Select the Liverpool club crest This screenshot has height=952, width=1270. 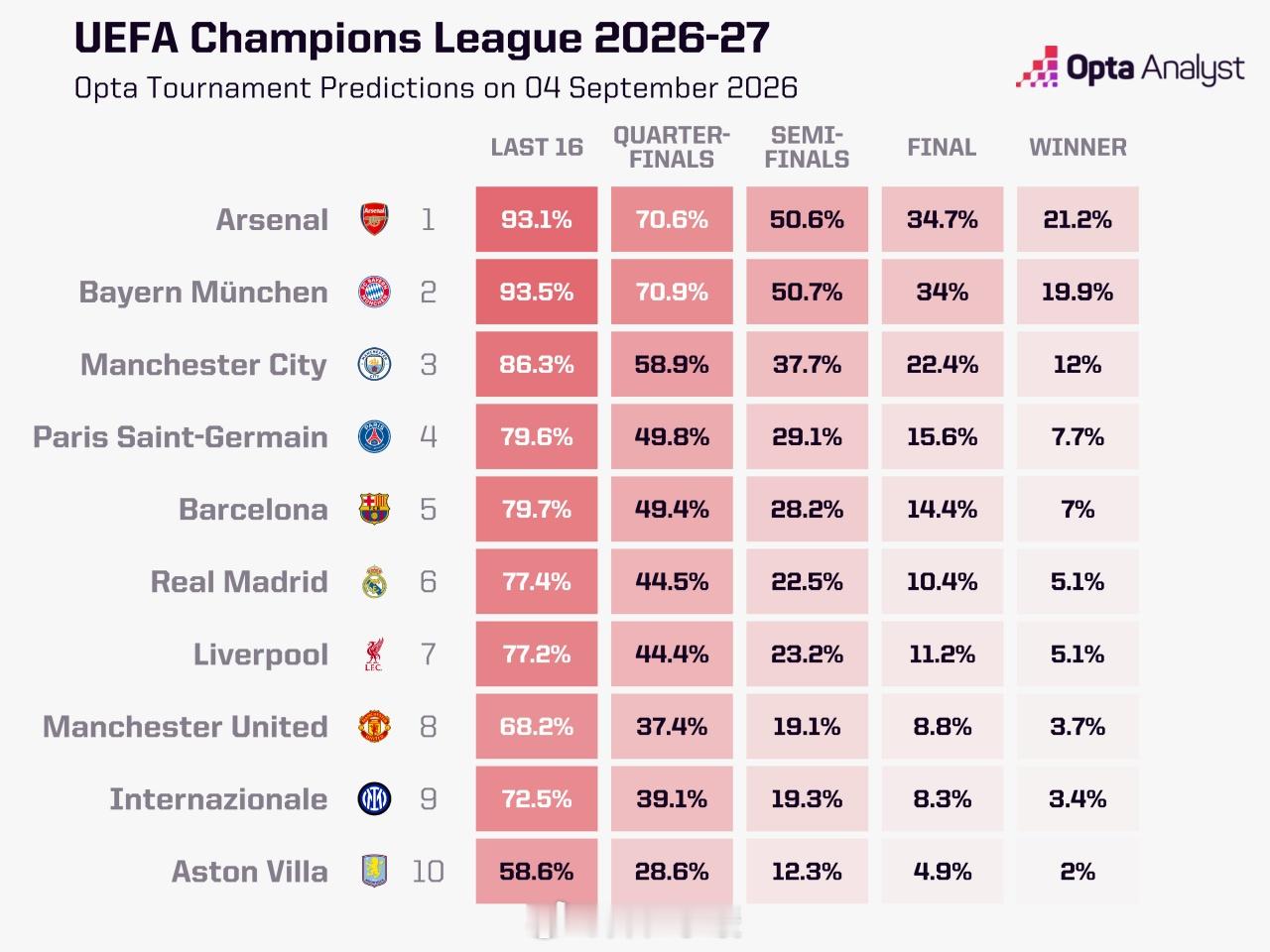(x=374, y=654)
